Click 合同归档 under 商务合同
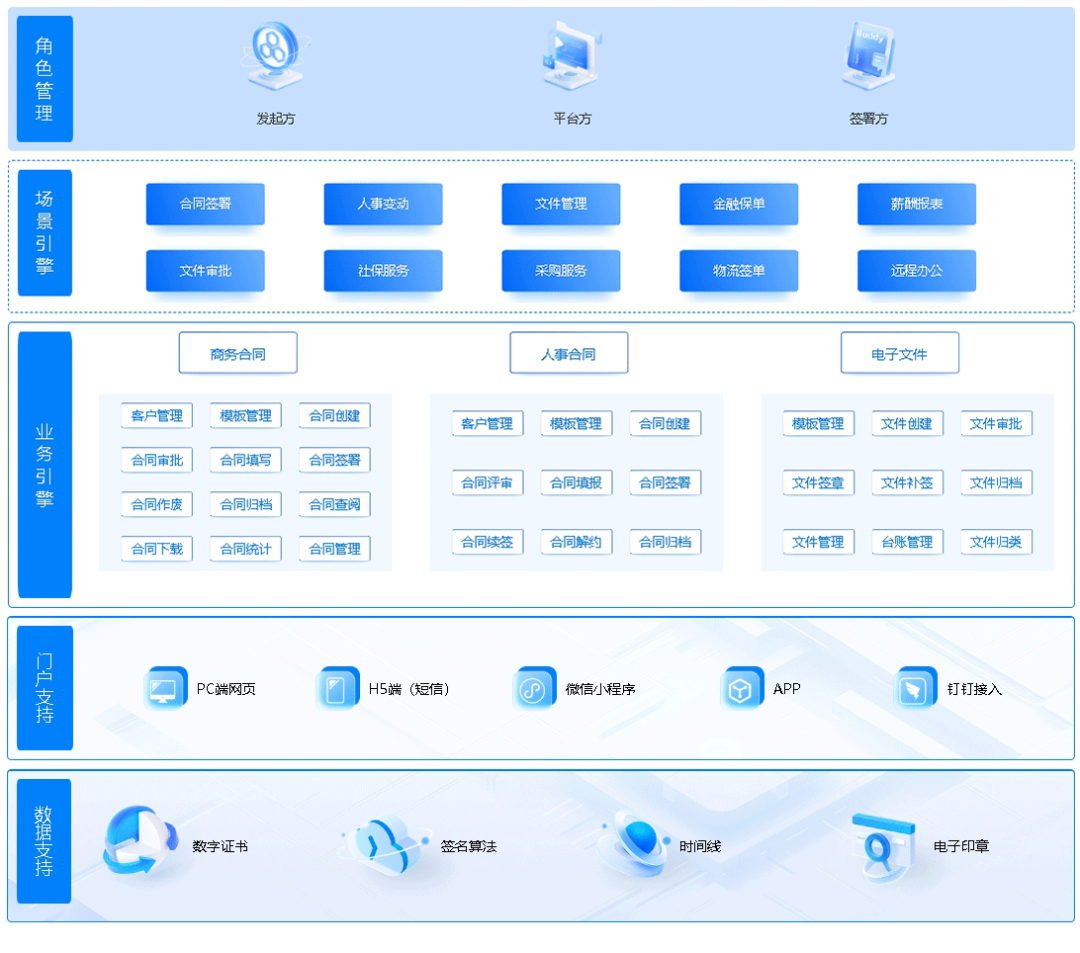 pos(246,505)
